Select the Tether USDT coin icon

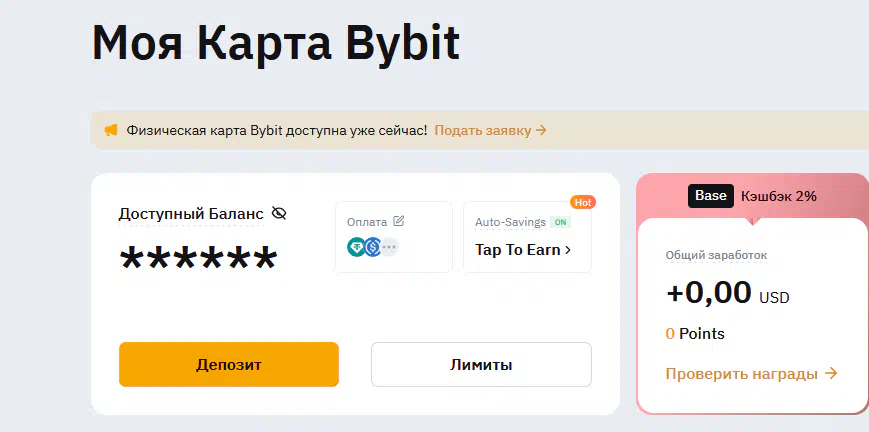click(356, 247)
